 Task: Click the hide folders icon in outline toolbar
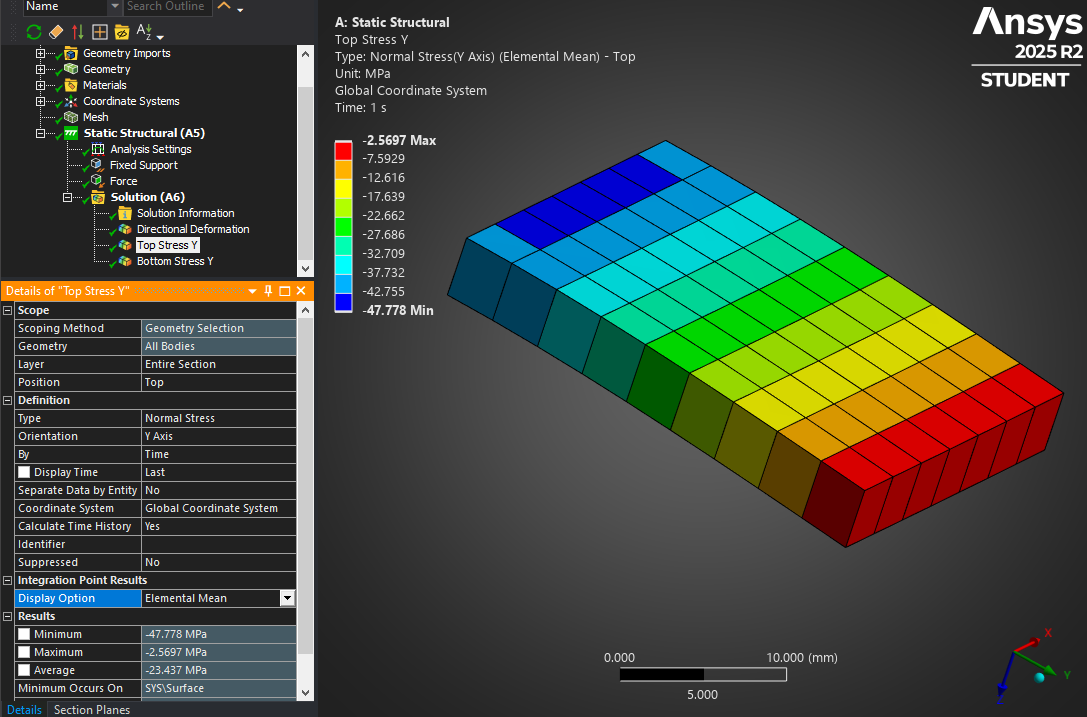(121, 32)
